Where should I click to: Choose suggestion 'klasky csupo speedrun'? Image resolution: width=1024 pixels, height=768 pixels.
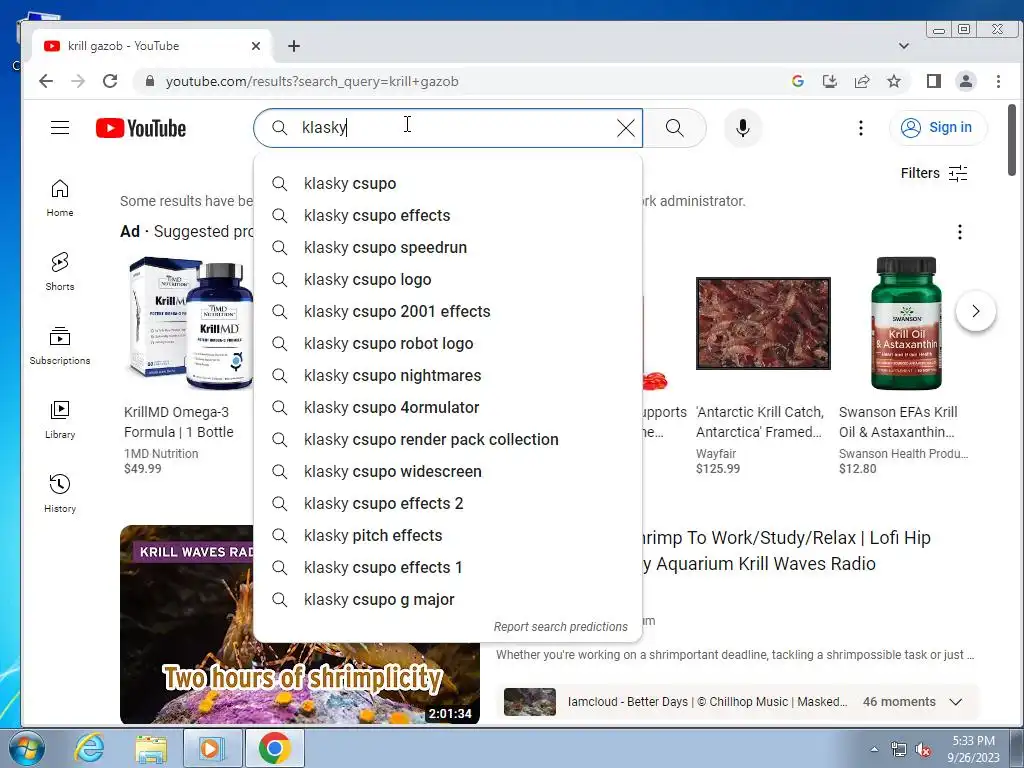(x=448, y=248)
